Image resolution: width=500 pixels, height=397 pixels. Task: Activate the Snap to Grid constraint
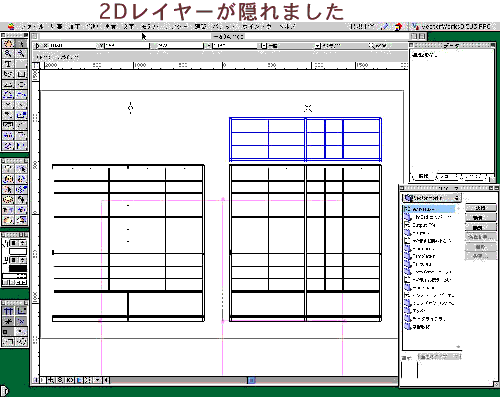click(8, 311)
